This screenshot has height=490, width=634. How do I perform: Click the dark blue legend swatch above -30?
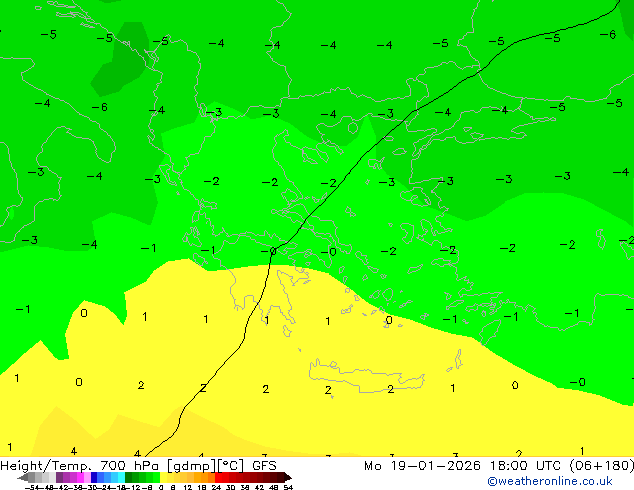point(94,477)
